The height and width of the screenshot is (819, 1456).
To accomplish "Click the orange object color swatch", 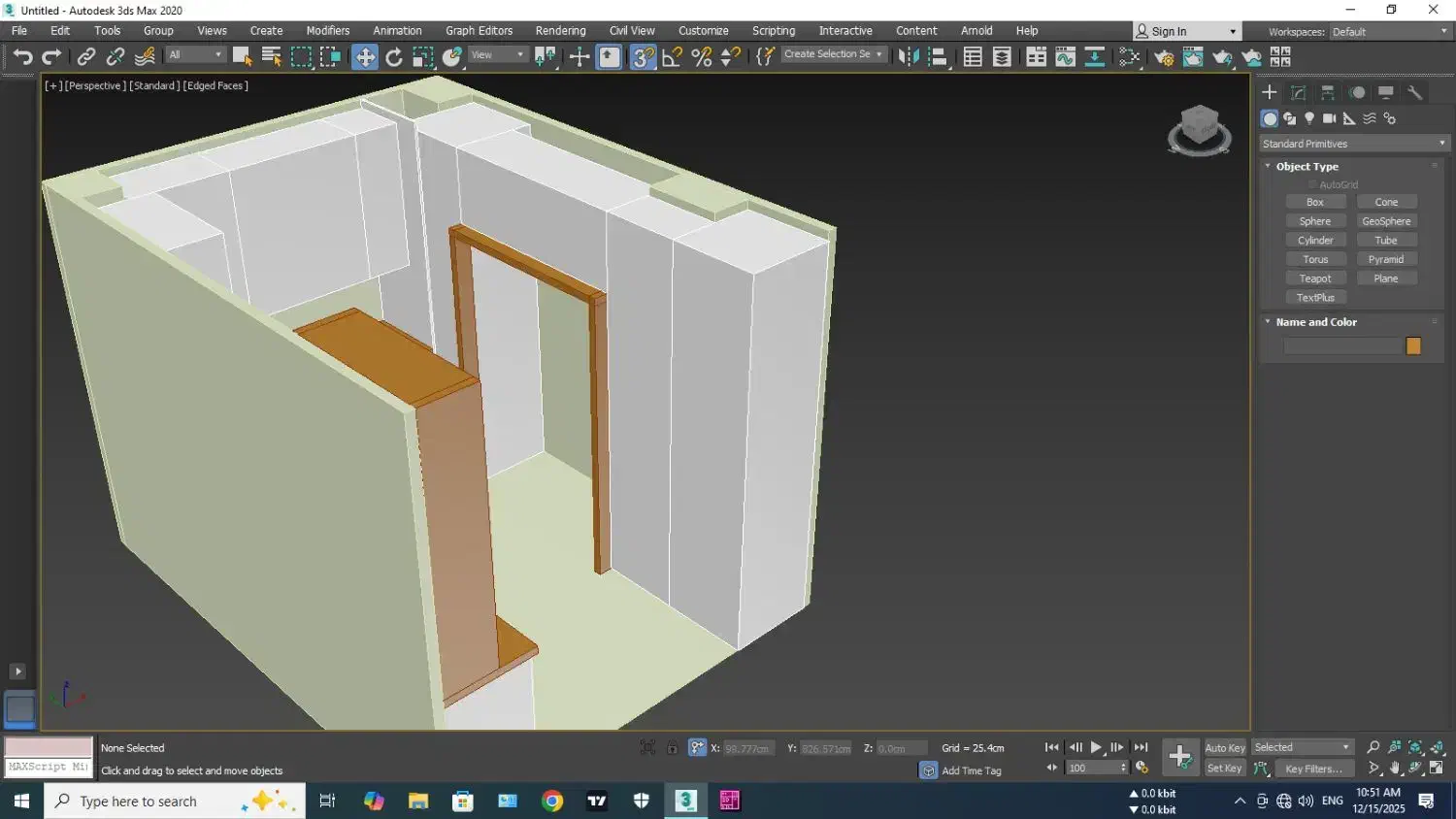I will 1413,346.
